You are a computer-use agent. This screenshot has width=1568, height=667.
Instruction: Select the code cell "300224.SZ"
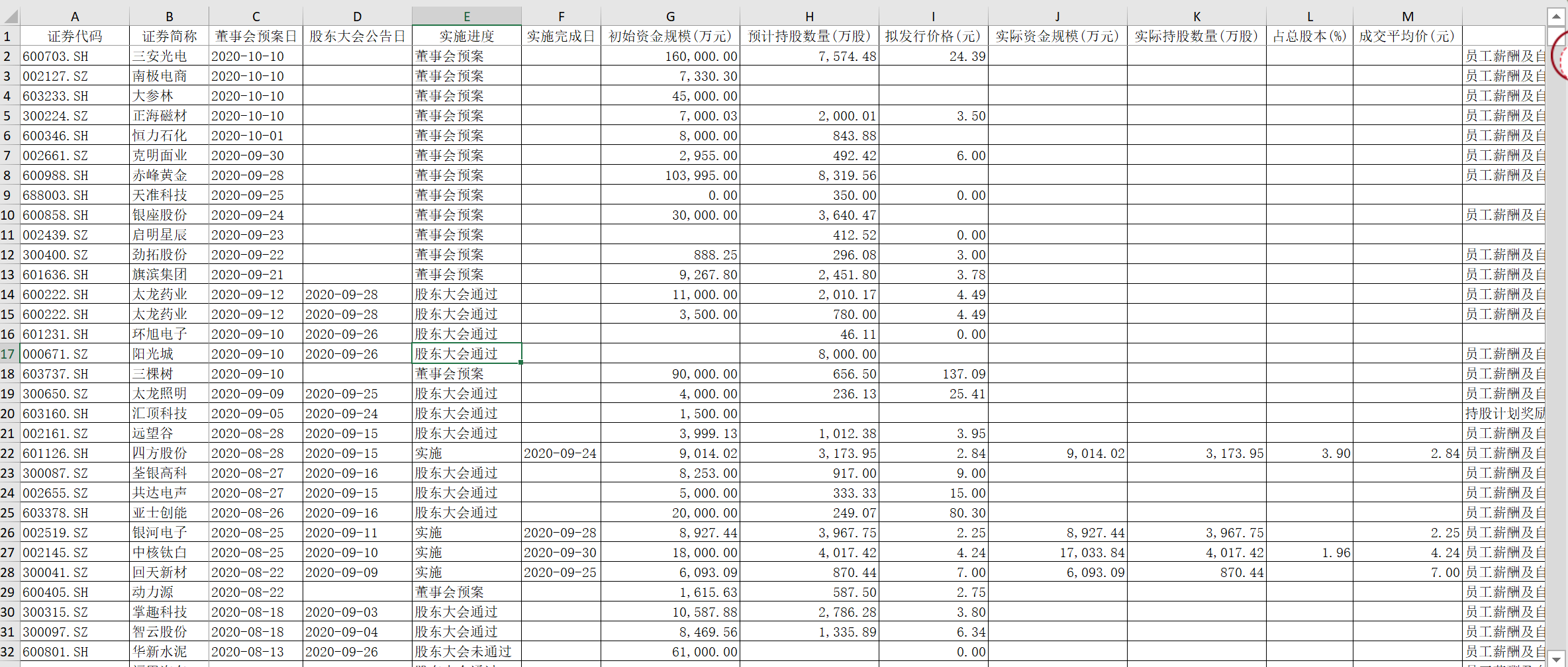(75, 115)
